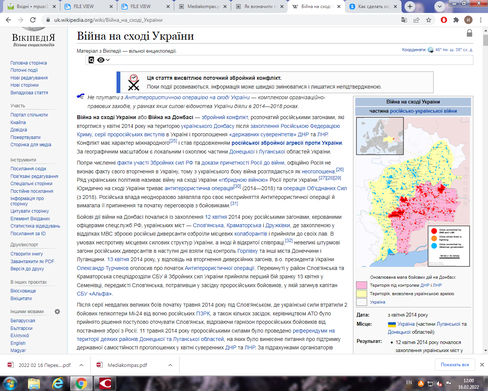
Task: Switch to the English language version
Action: 18,343
